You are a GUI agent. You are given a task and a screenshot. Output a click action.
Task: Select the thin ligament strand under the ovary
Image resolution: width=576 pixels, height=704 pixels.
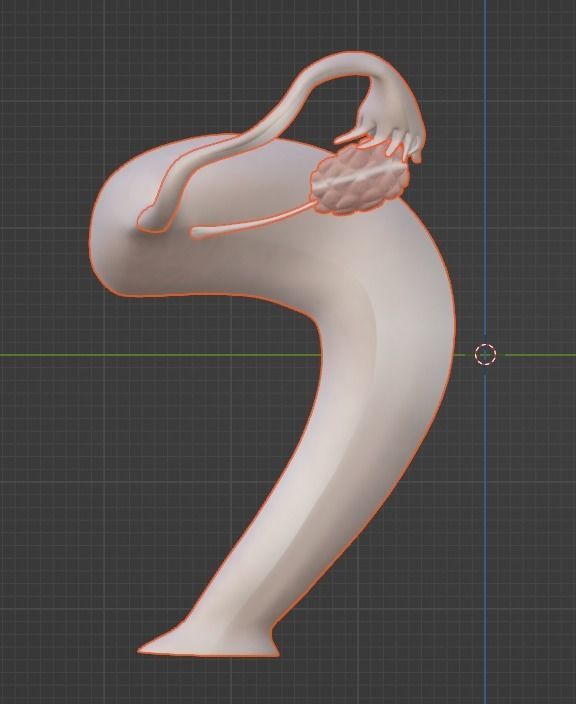click(x=251, y=220)
